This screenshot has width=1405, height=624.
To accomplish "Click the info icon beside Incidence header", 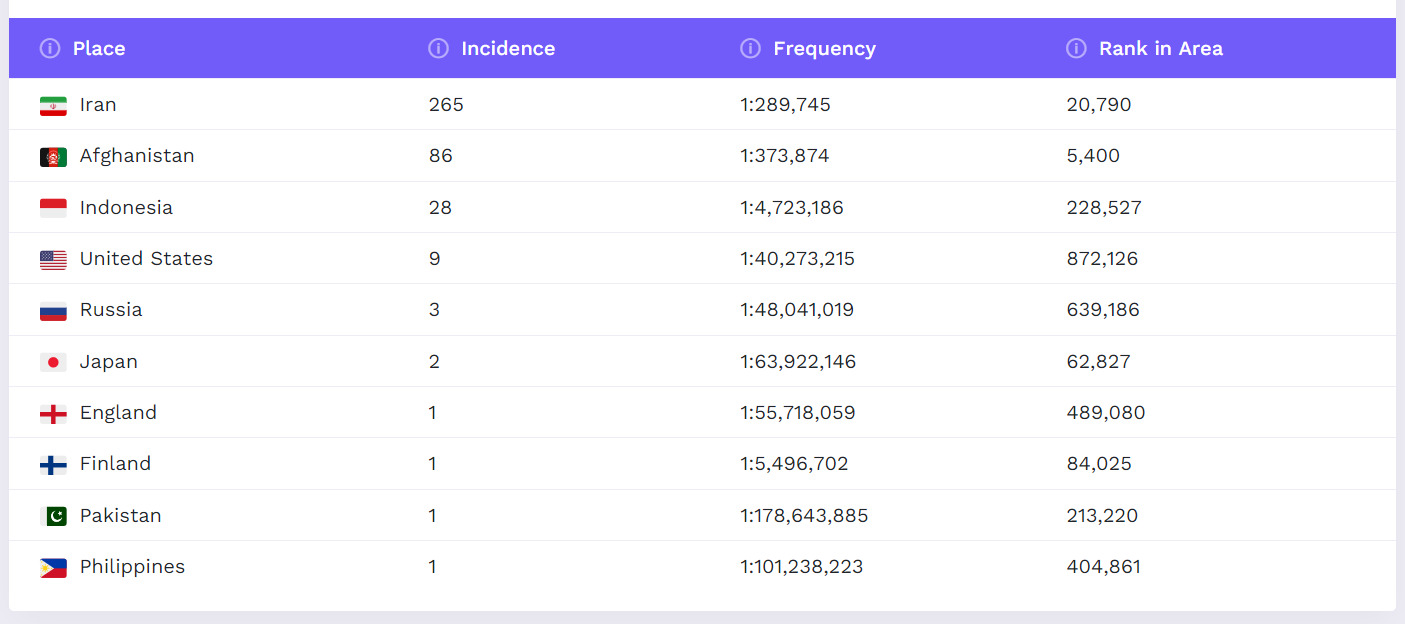I will click(438, 48).
